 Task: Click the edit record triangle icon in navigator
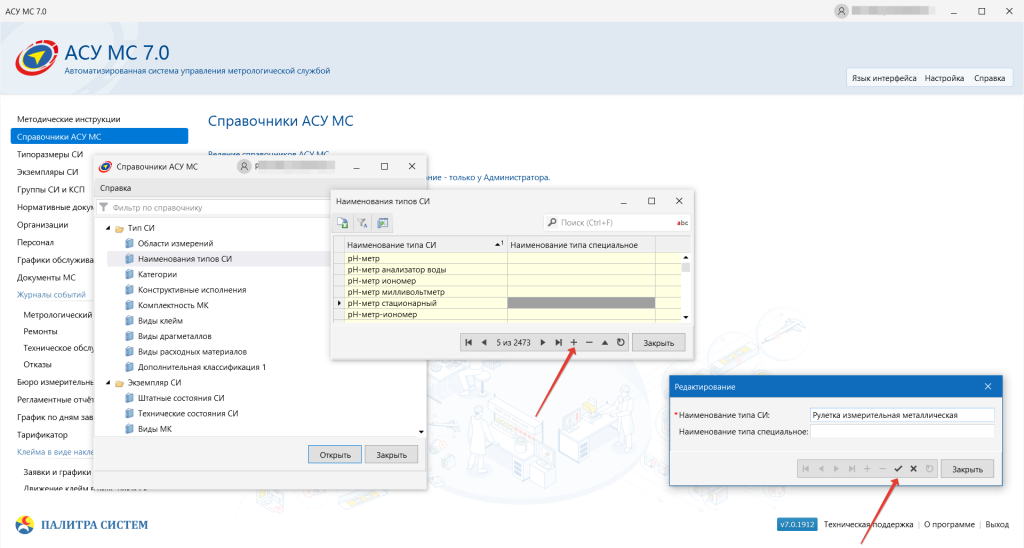[605, 342]
